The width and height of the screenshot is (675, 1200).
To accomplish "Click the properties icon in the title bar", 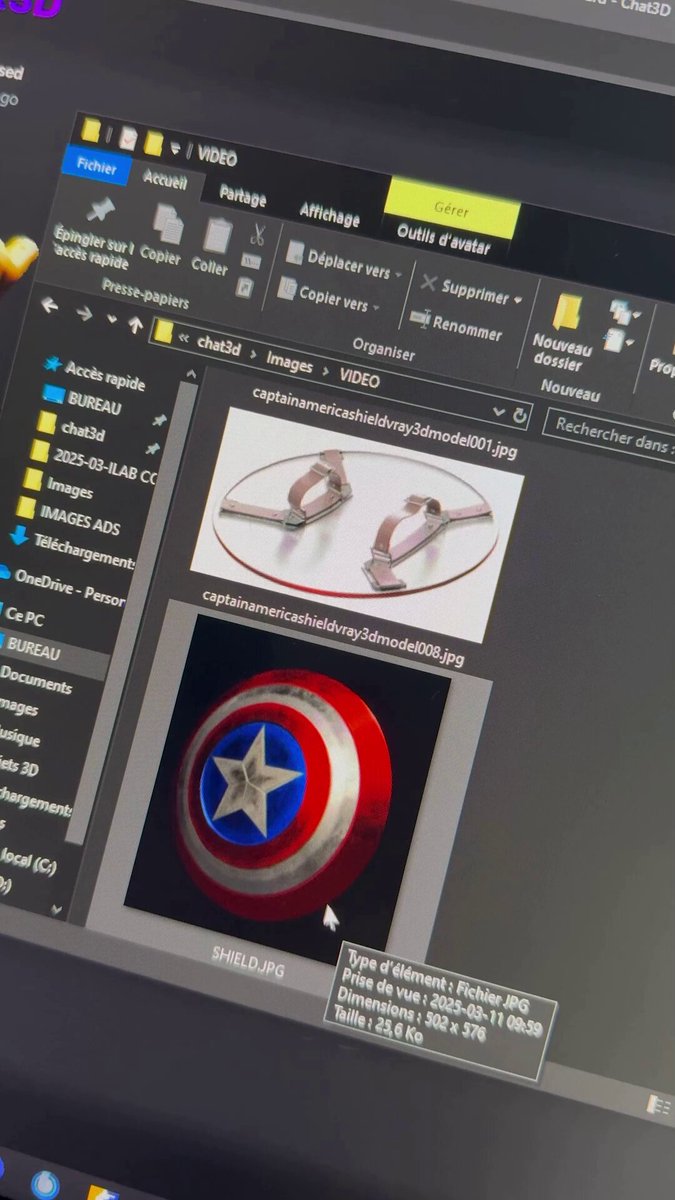I will [127, 138].
